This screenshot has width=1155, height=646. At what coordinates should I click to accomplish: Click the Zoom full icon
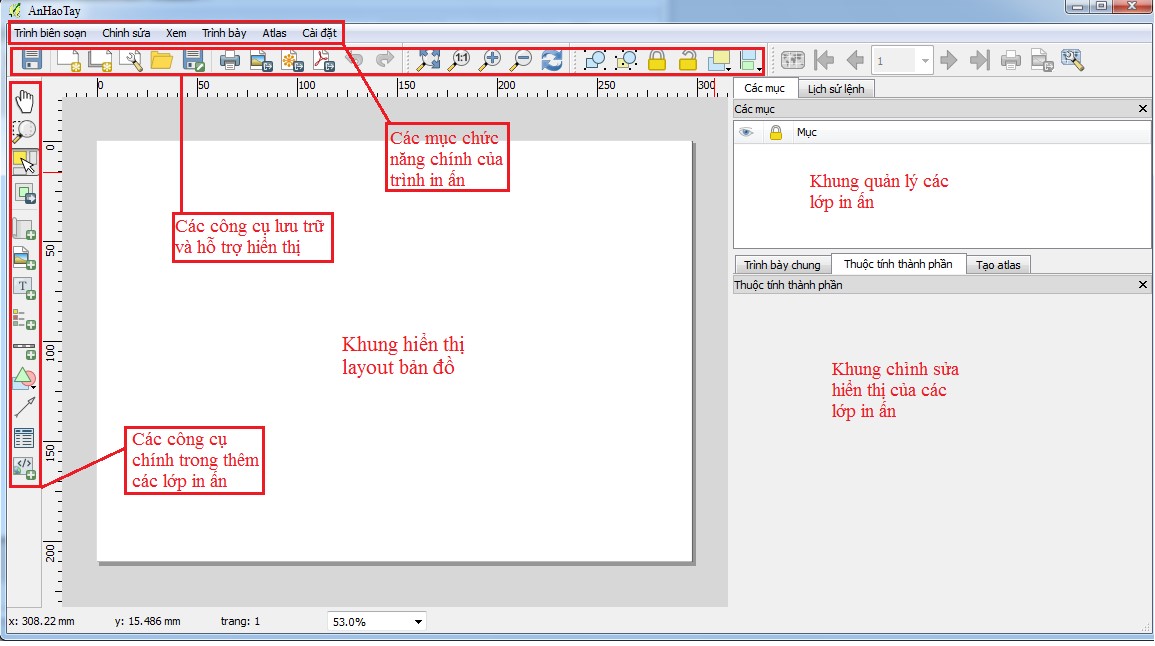pos(428,60)
